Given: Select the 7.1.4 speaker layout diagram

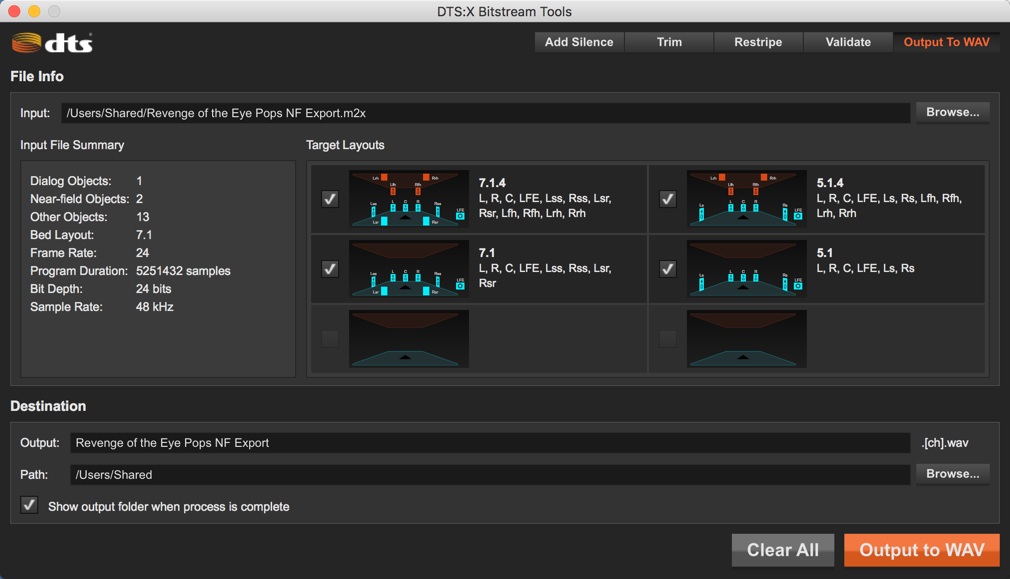Looking at the screenshot, I should point(408,199).
